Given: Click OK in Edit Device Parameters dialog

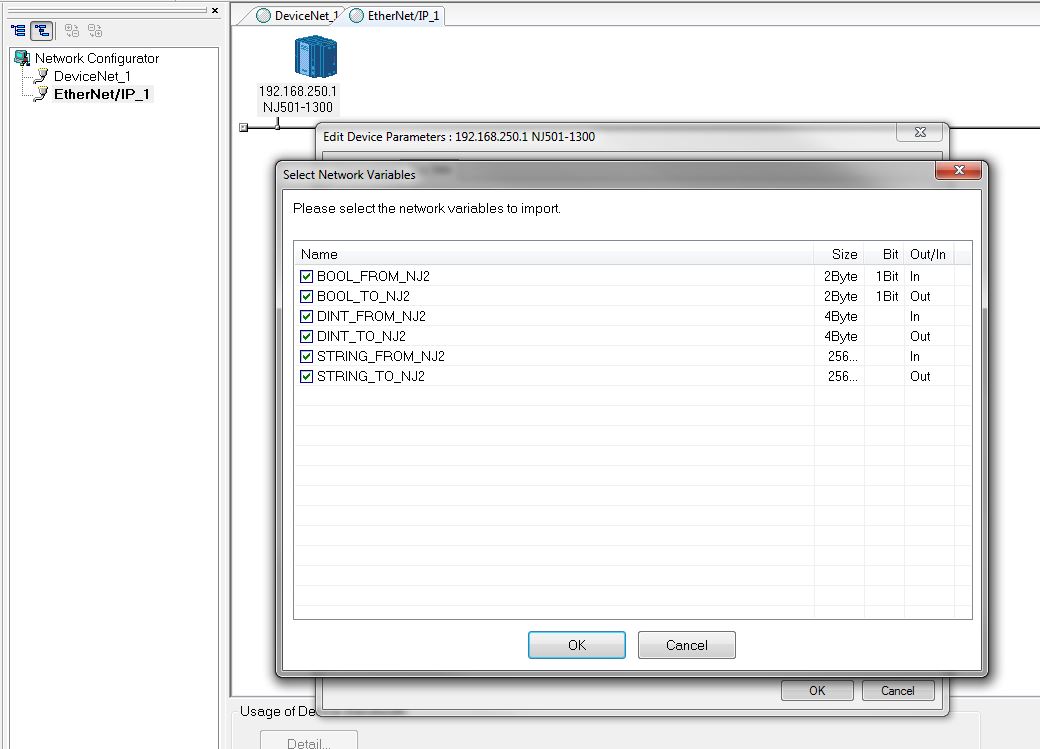Looking at the screenshot, I should (817, 690).
